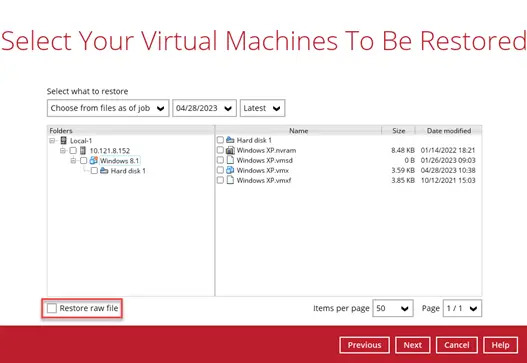This screenshot has height=363, width=527.
Task: Check the Windows XP.vmsd checkbox
Action: tap(220, 160)
